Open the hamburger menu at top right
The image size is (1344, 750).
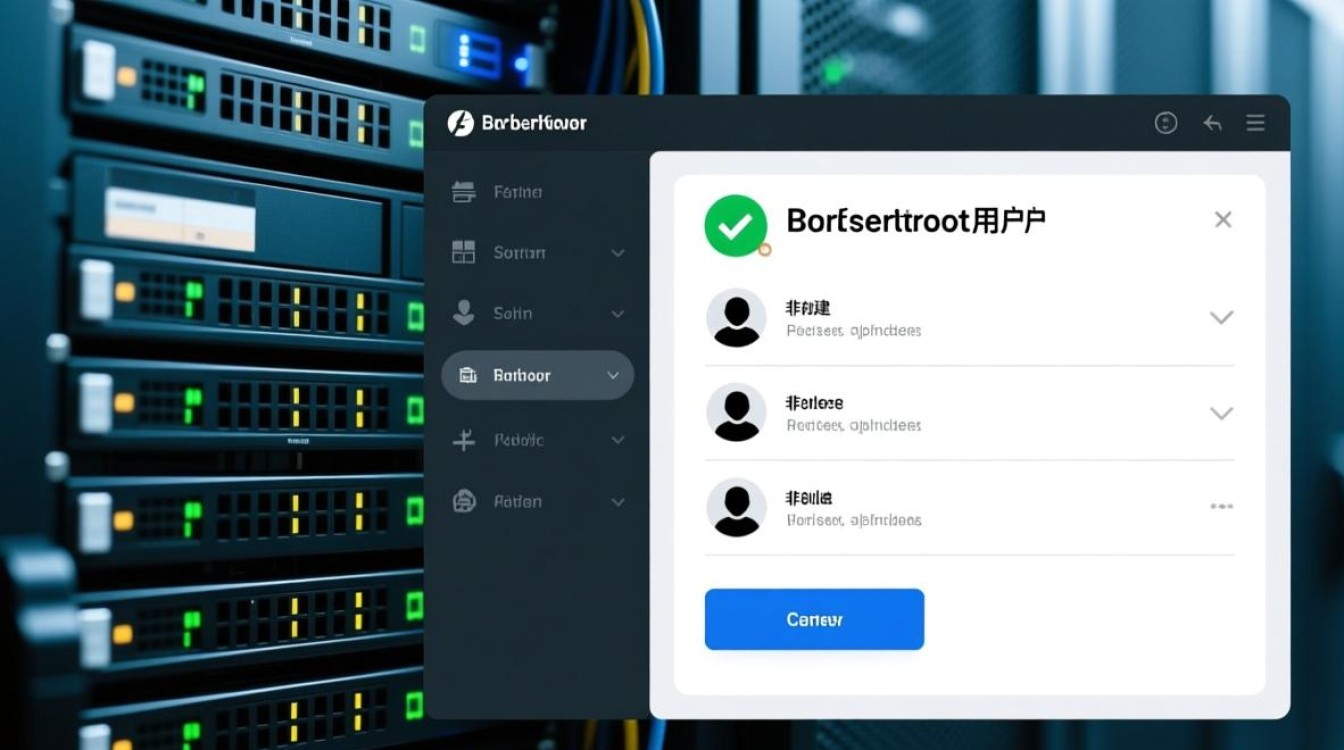coord(1256,122)
